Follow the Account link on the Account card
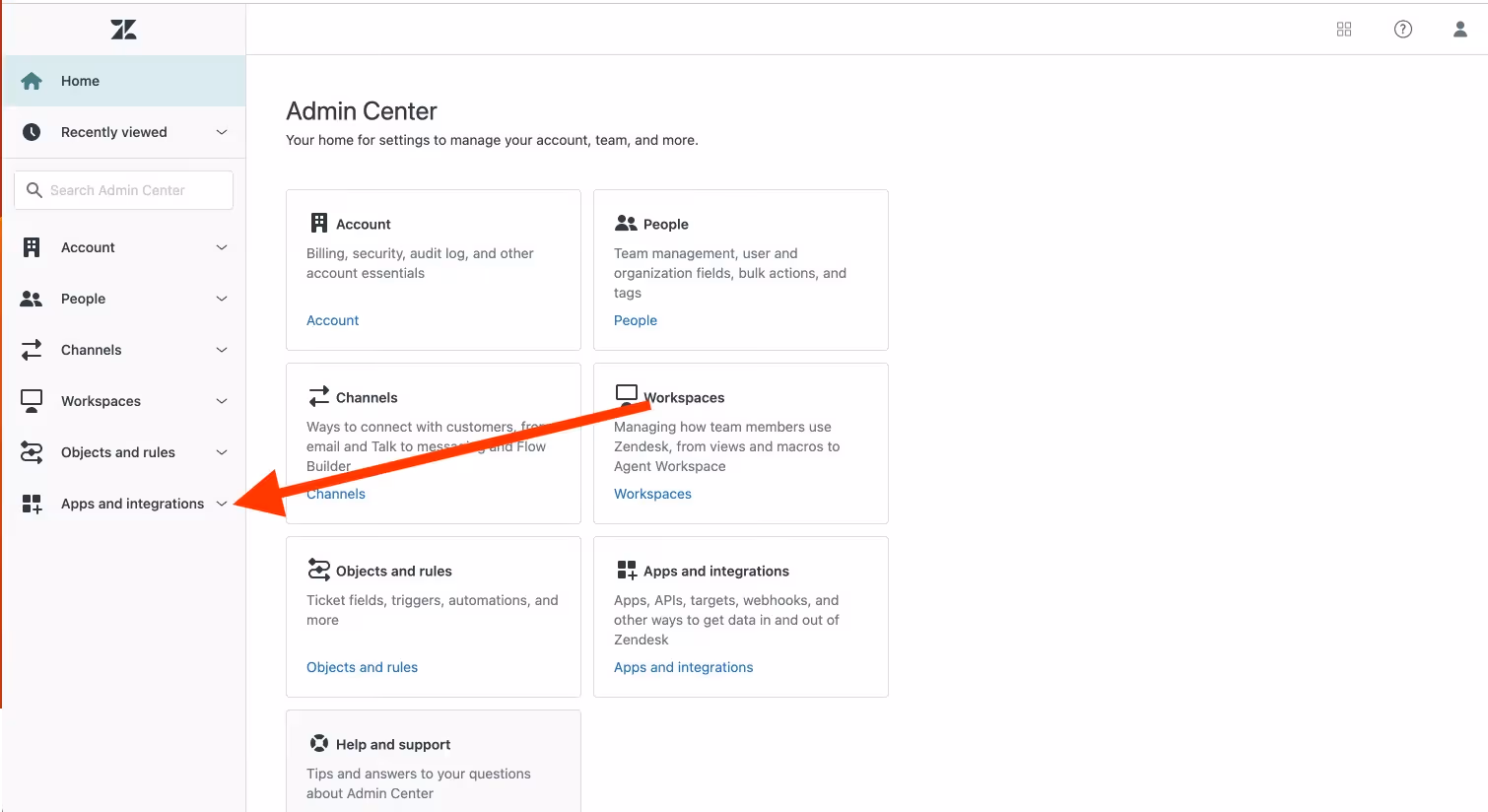This screenshot has height=812, width=1488. click(333, 320)
